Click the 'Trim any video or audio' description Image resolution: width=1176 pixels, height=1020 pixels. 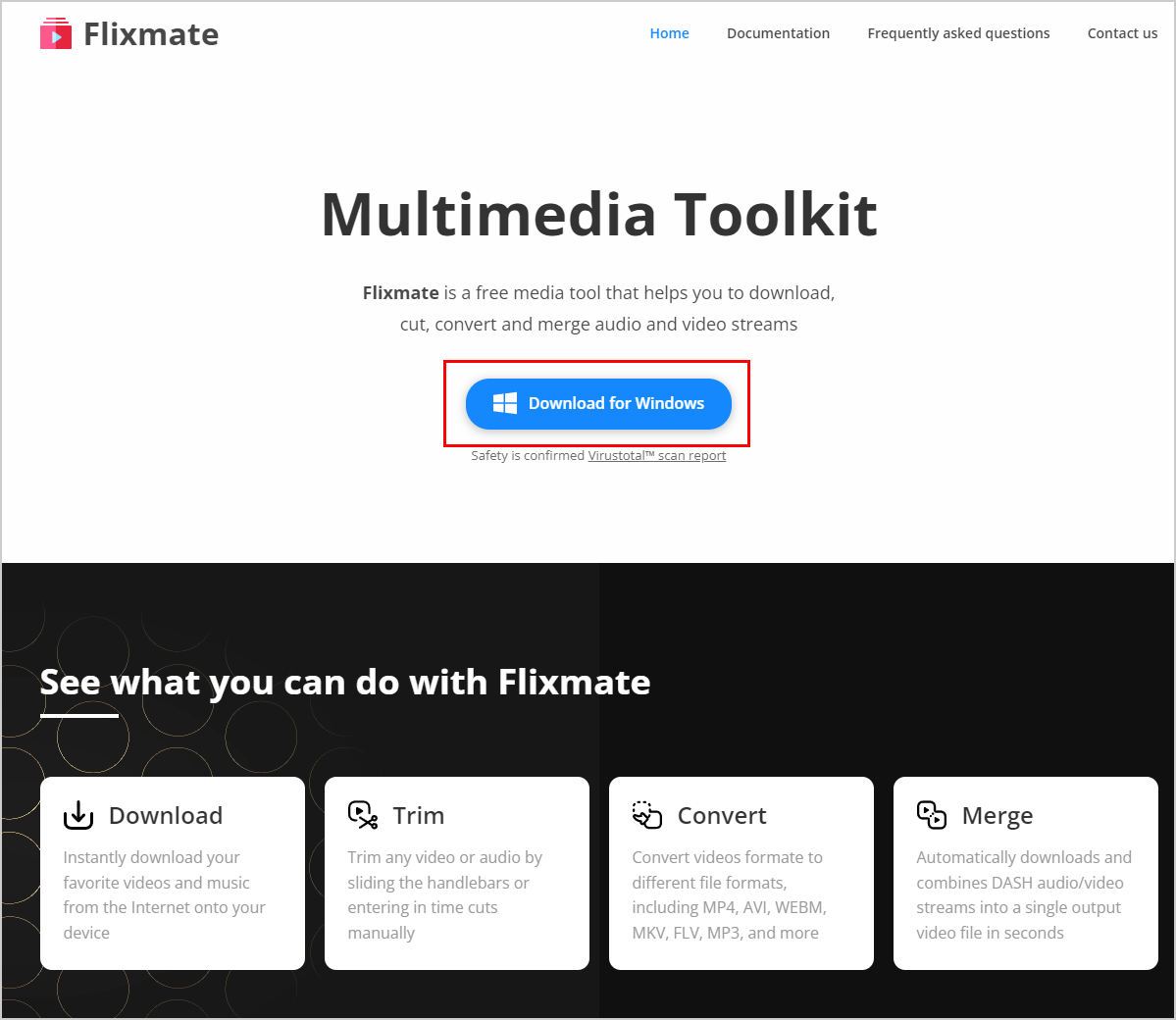[444, 894]
